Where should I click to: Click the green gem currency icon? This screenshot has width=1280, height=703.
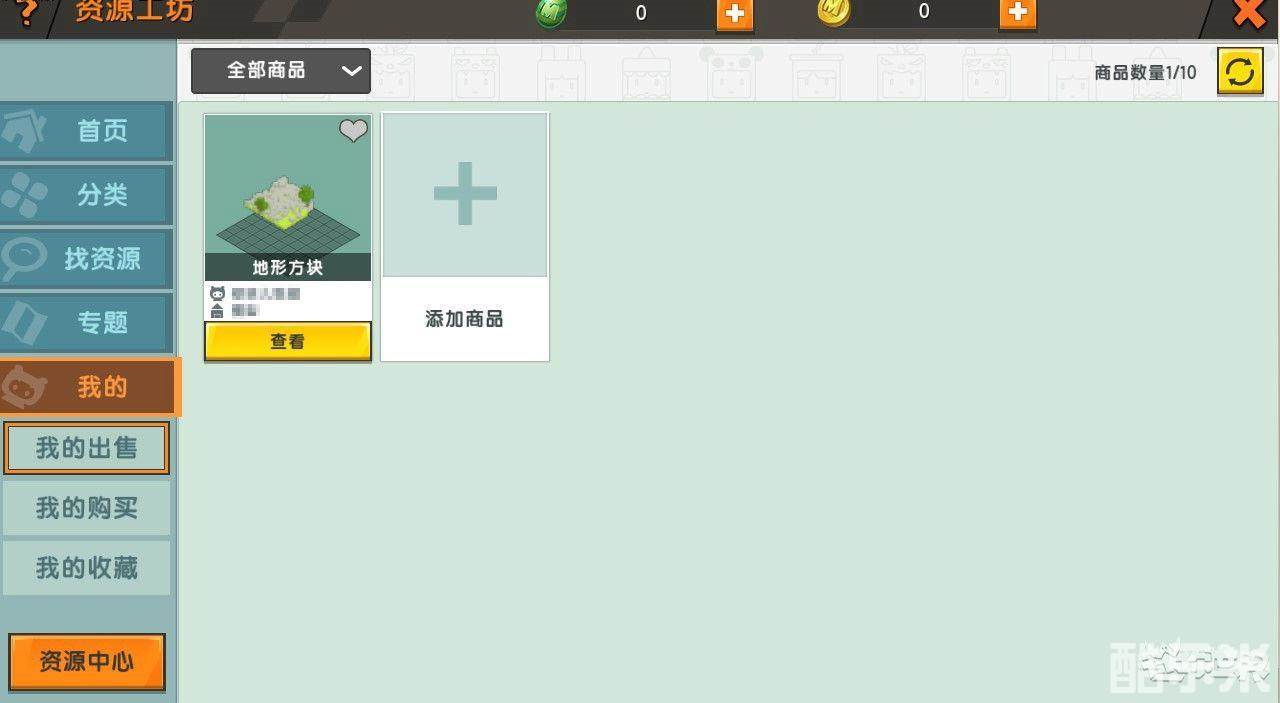pos(551,13)
